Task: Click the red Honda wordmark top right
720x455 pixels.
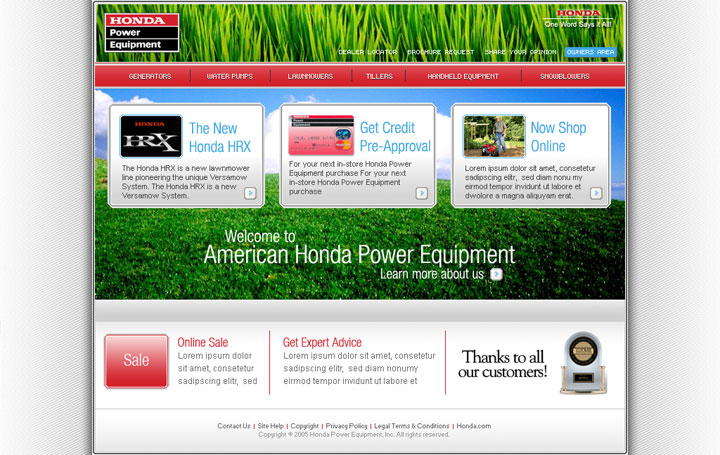Action: [579, 13]
